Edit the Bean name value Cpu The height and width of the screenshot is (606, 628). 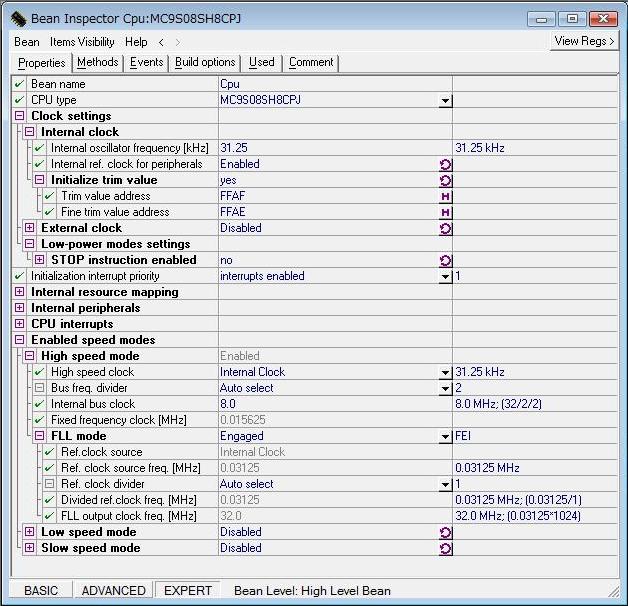coord(335,84)
